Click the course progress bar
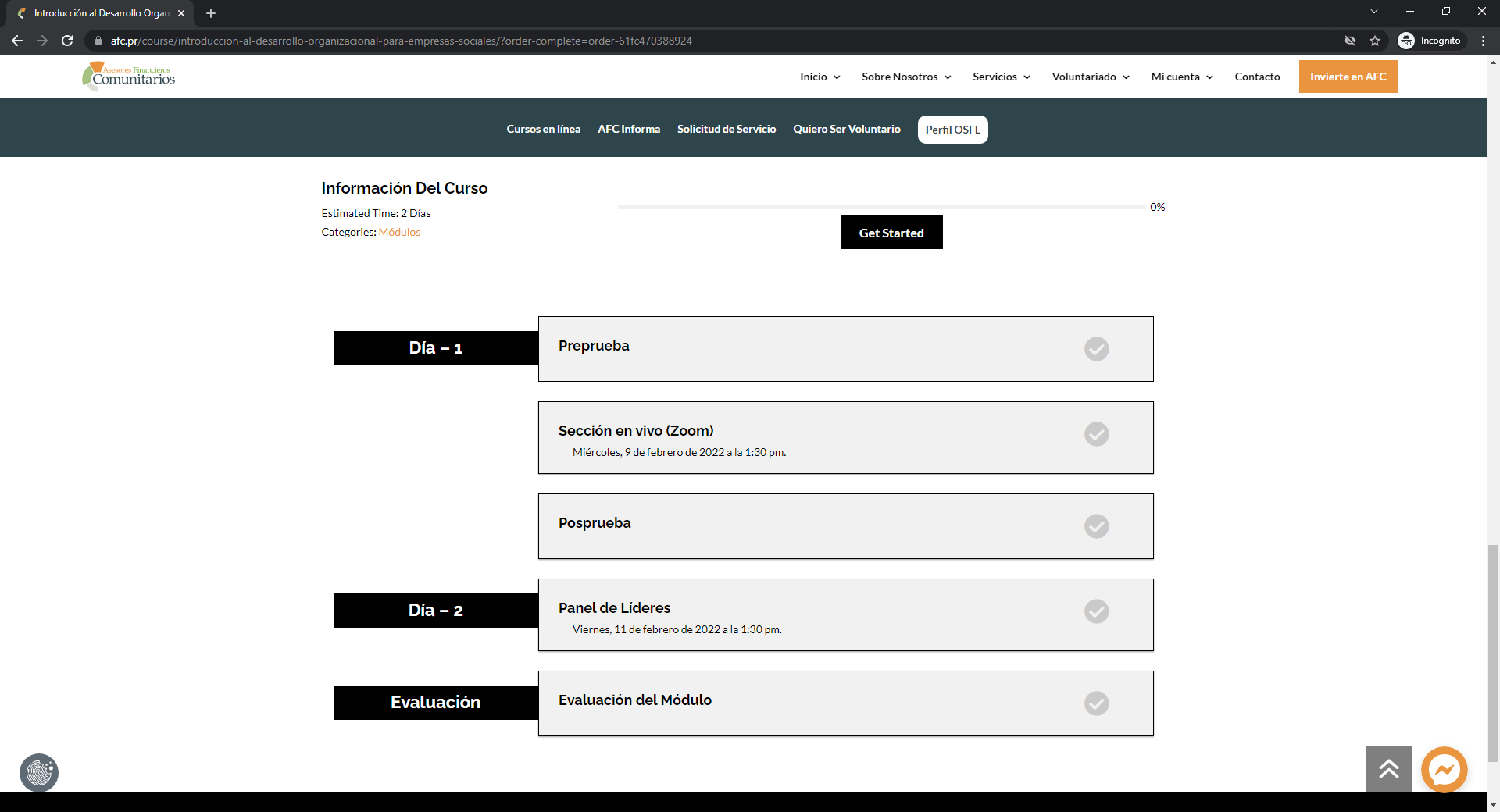Image resolution: width=1500 pixels, height=812 pixels. [x=881, y=207]
